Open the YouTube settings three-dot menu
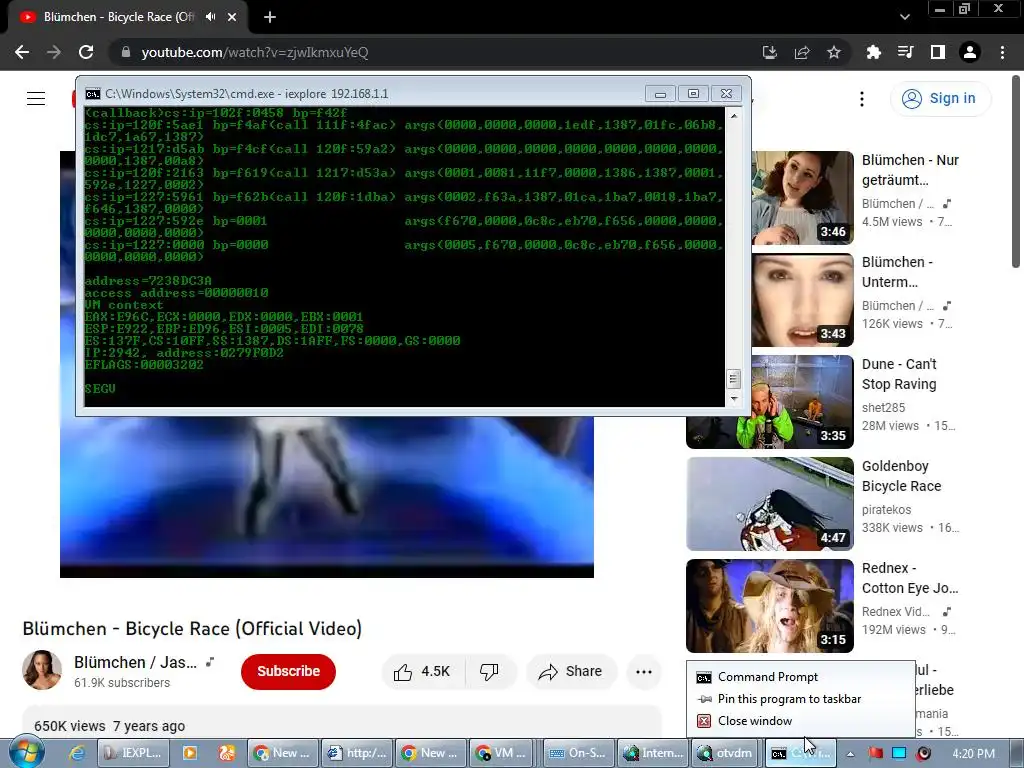 (x=862, y=99)
